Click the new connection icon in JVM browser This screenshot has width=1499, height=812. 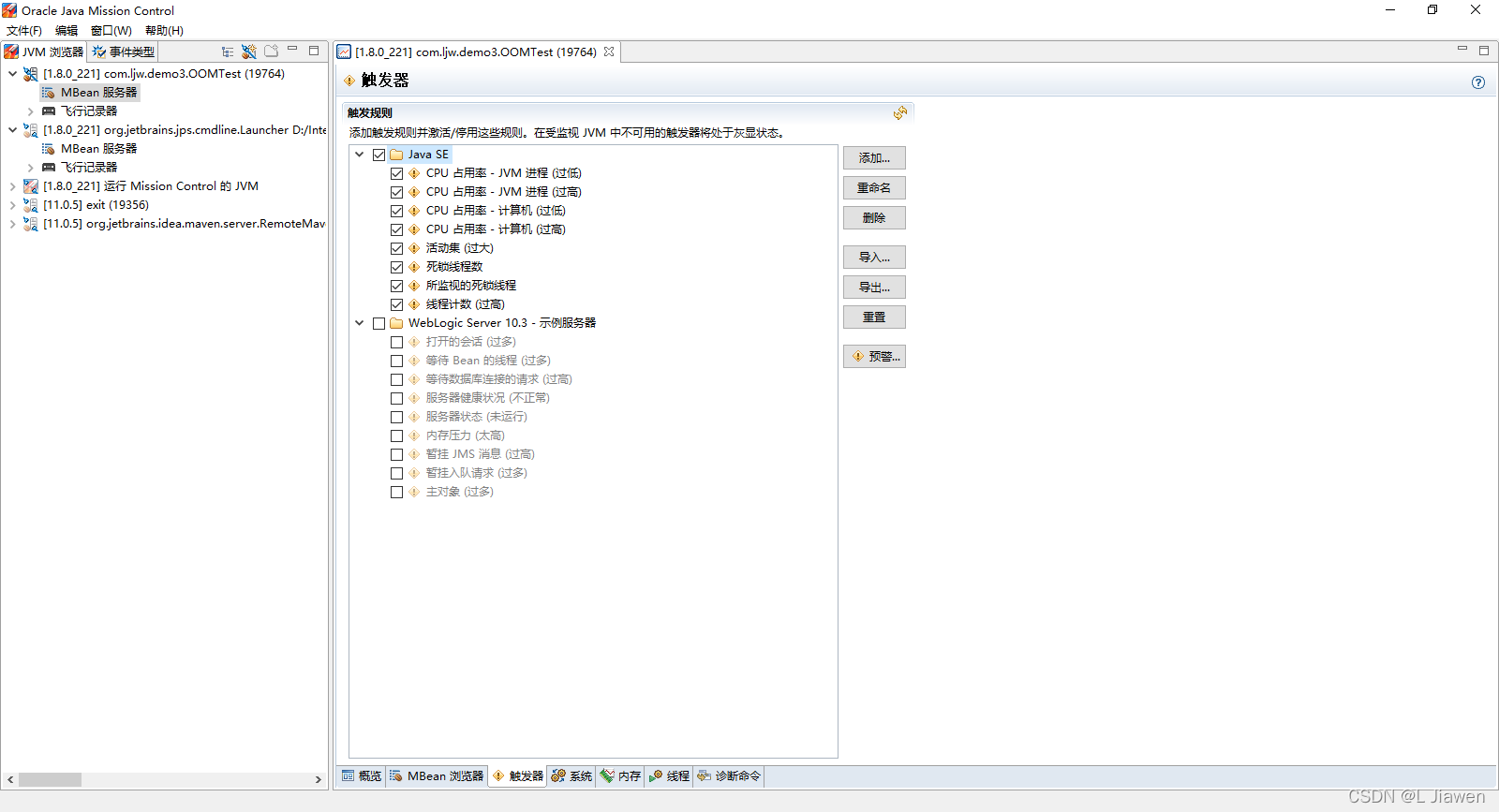coord(248,52)
